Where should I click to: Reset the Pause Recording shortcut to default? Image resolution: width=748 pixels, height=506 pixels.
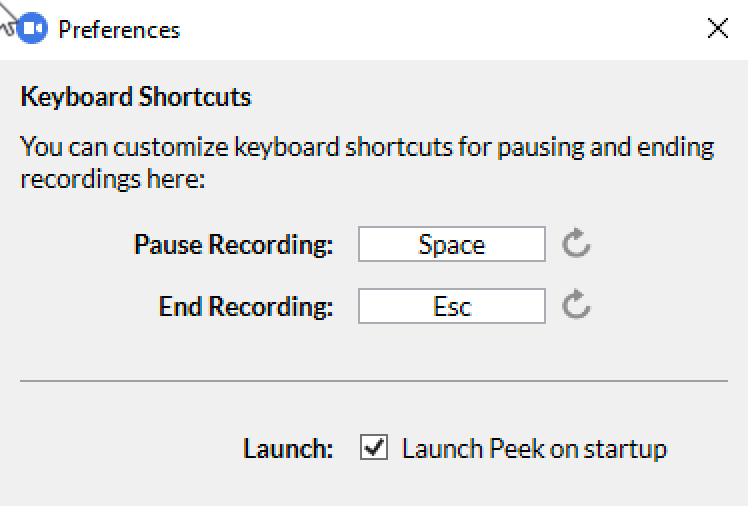[576, 244]
